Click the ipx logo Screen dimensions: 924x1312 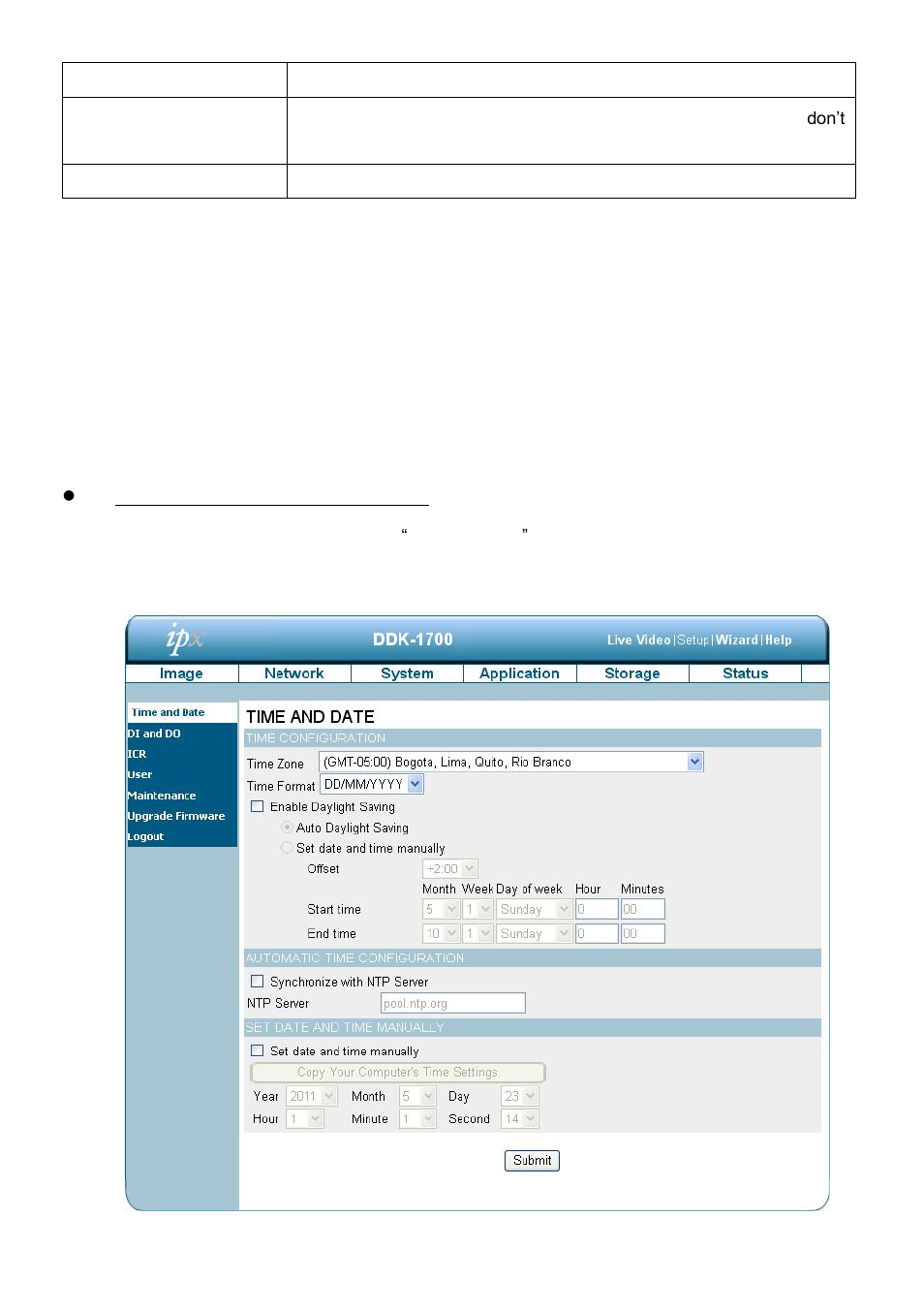[185, 639]
